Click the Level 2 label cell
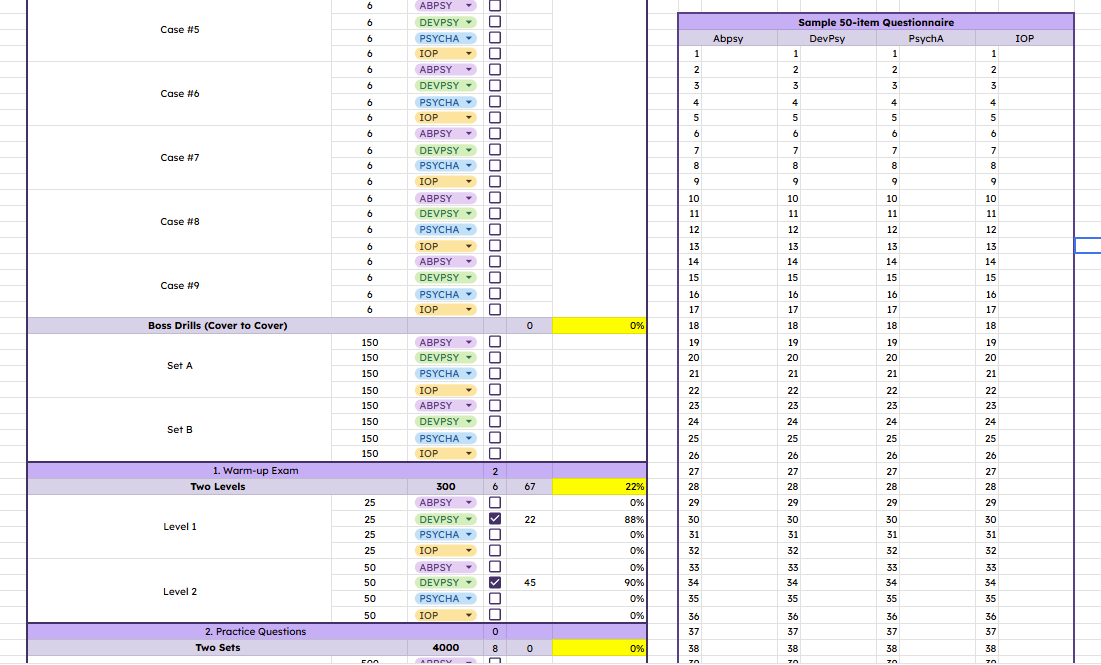Viewport: 1101px width, 665px height. point(180,591)
